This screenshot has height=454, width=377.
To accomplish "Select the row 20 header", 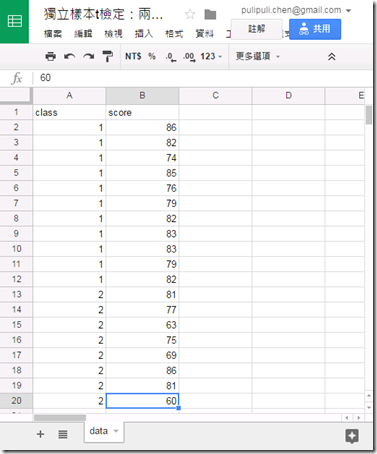I will (16, 401).
